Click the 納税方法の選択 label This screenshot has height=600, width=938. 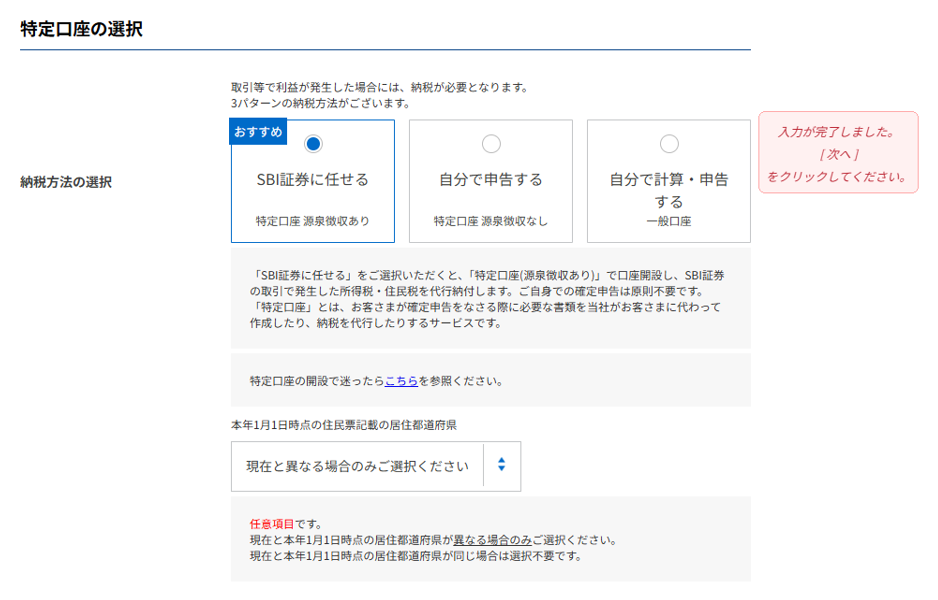66,182
